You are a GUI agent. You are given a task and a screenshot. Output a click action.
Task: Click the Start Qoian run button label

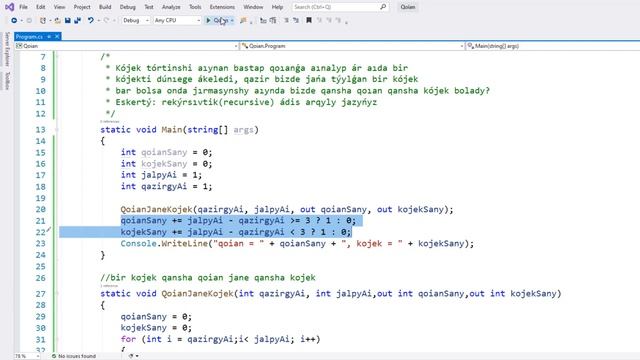click(x=221, y=20)
